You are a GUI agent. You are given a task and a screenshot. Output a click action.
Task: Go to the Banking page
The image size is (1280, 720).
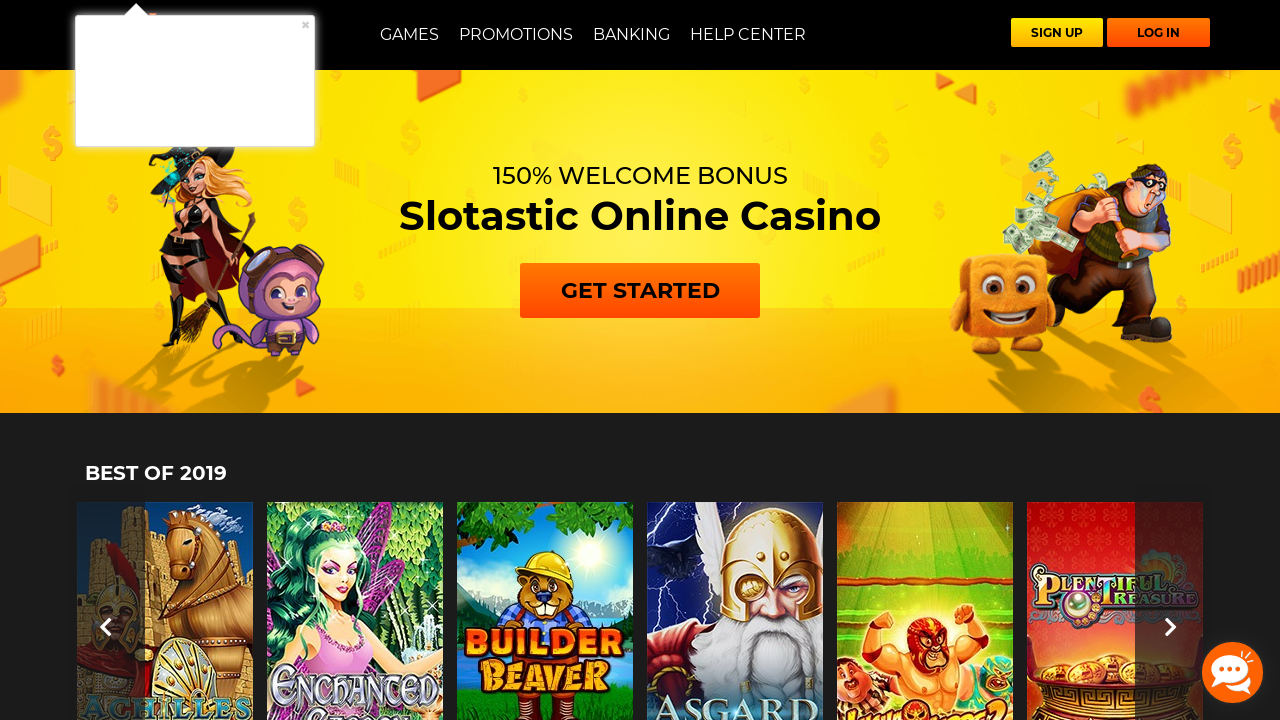(x=631, y=34)
